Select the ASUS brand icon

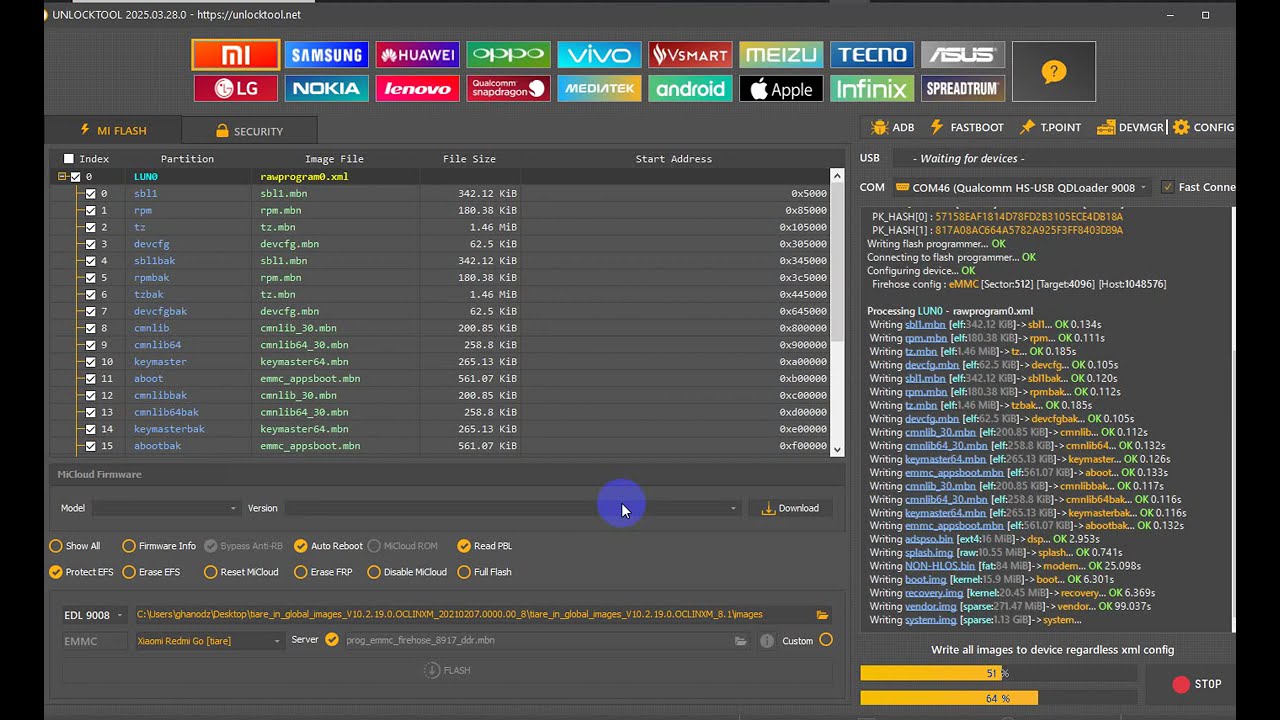pos(963,55)
